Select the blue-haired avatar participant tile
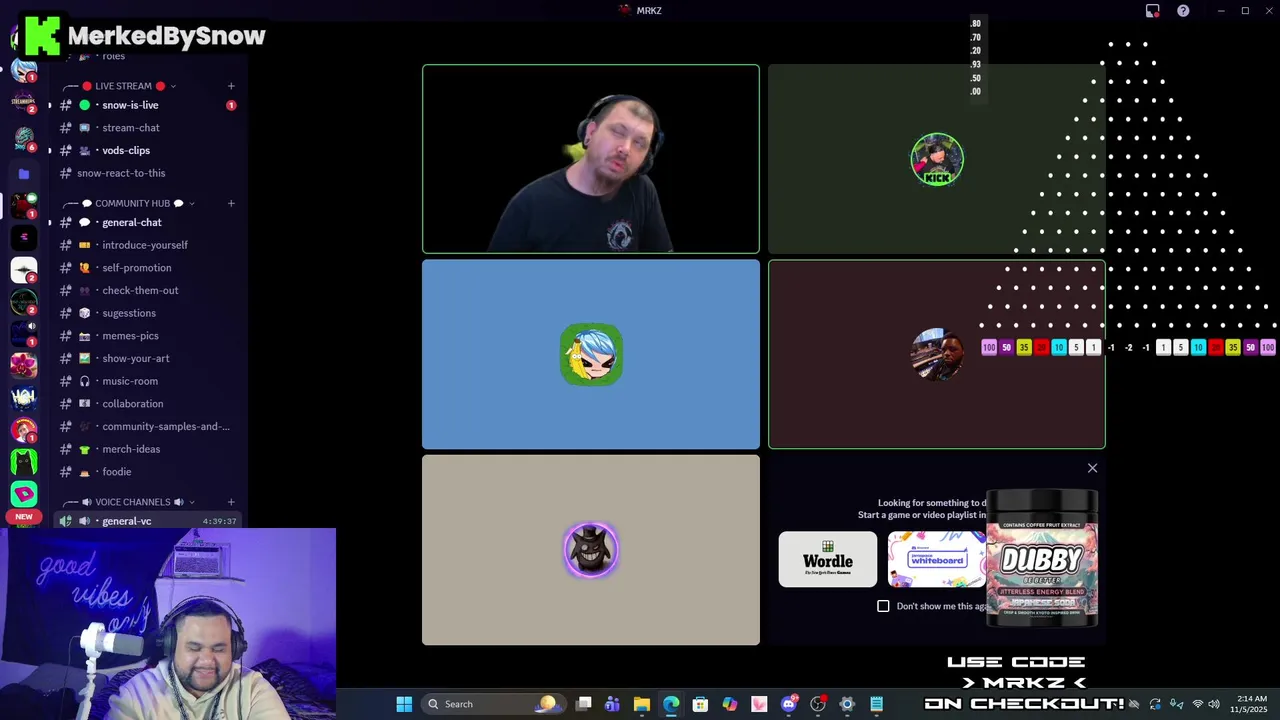1280x720 pixels. pyautogui.click(x=591, y=354)
